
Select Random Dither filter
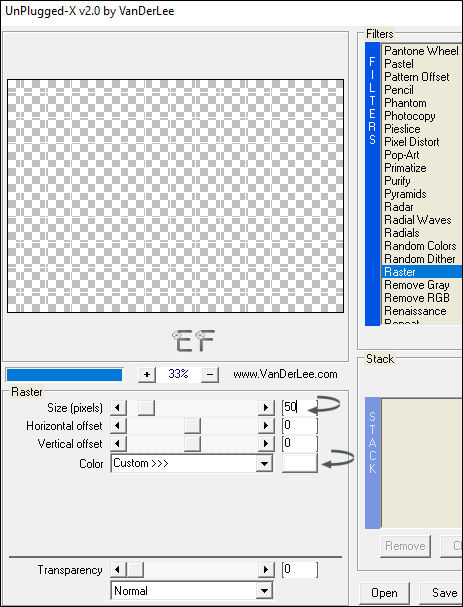click(x=421, y=259)
